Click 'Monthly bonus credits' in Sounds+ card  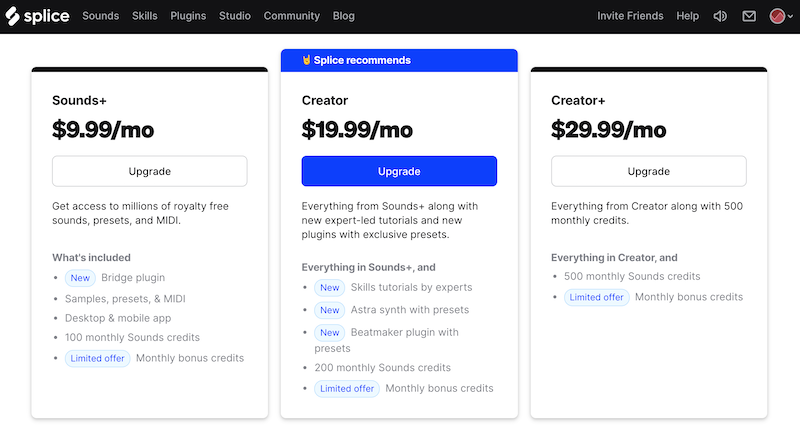[x=190, y=358]
